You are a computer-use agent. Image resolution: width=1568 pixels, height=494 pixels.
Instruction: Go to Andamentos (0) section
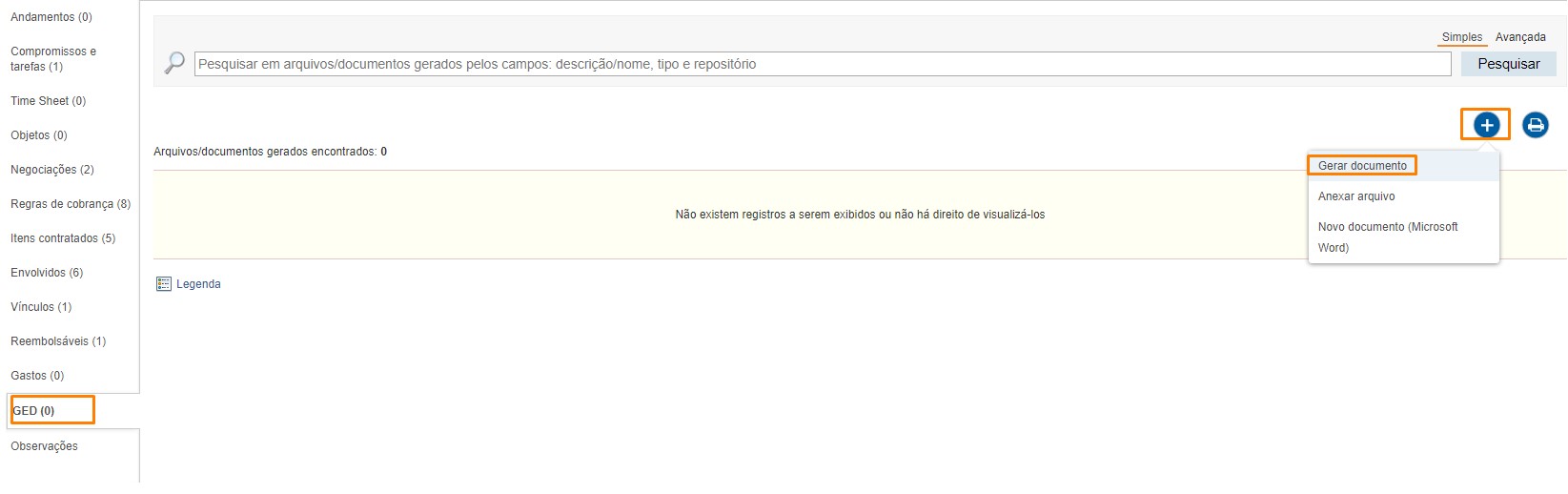[x=51, y=17]
